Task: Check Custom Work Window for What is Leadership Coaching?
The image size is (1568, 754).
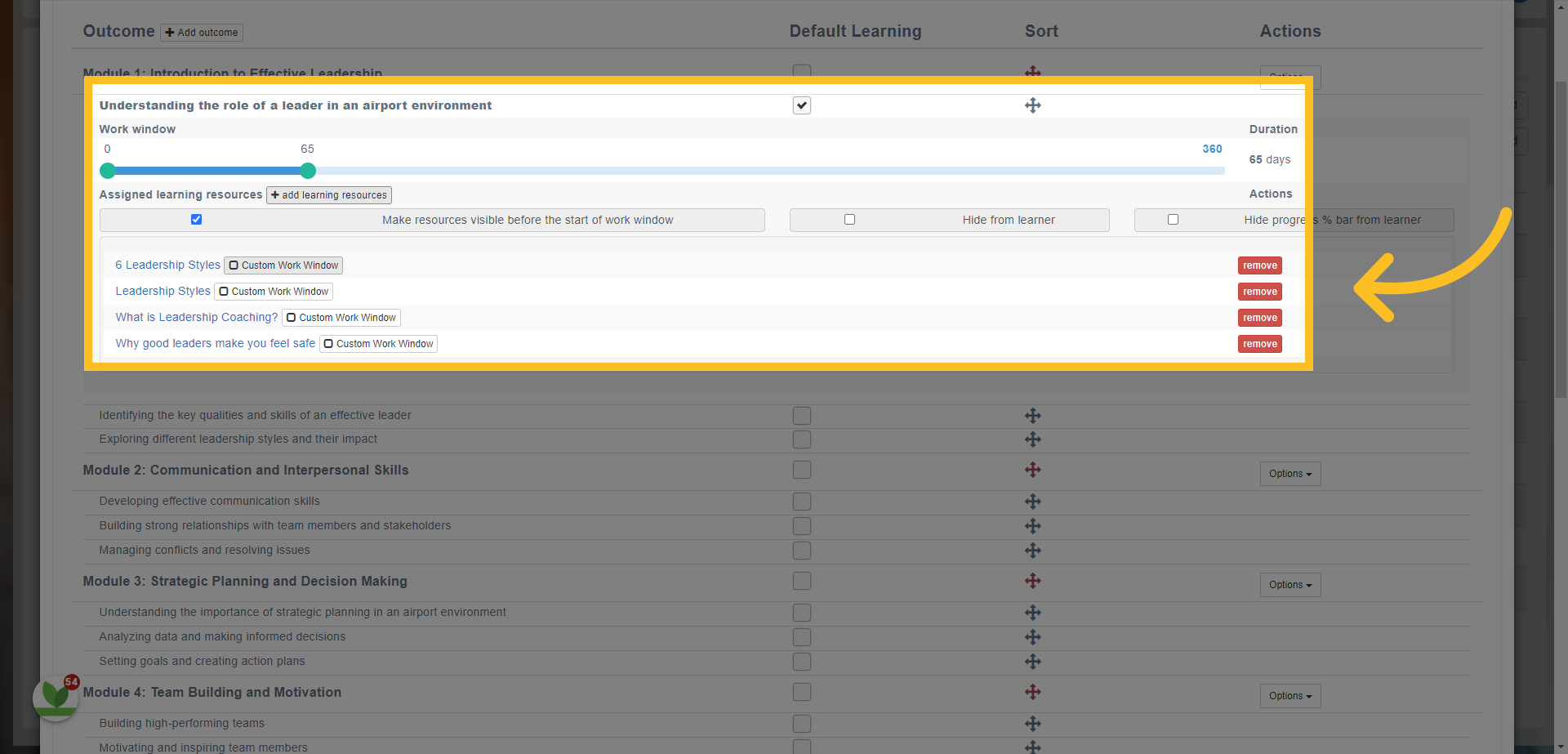Action: (341, 318)
